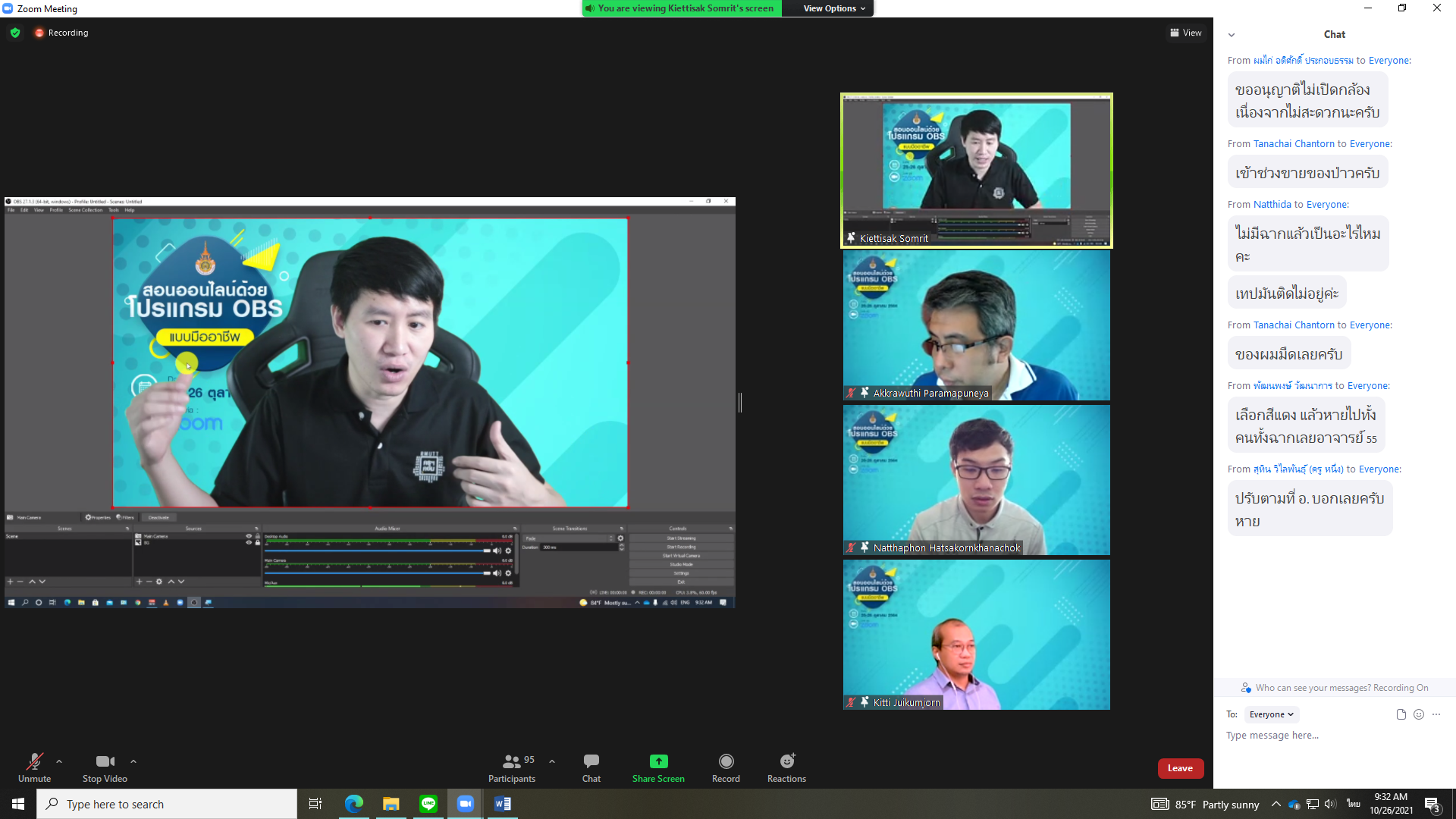Click Duration stepper in OBS transitions
This screenshot has width=1456, height=819.
pyautogui.click(x=622, y=547)
